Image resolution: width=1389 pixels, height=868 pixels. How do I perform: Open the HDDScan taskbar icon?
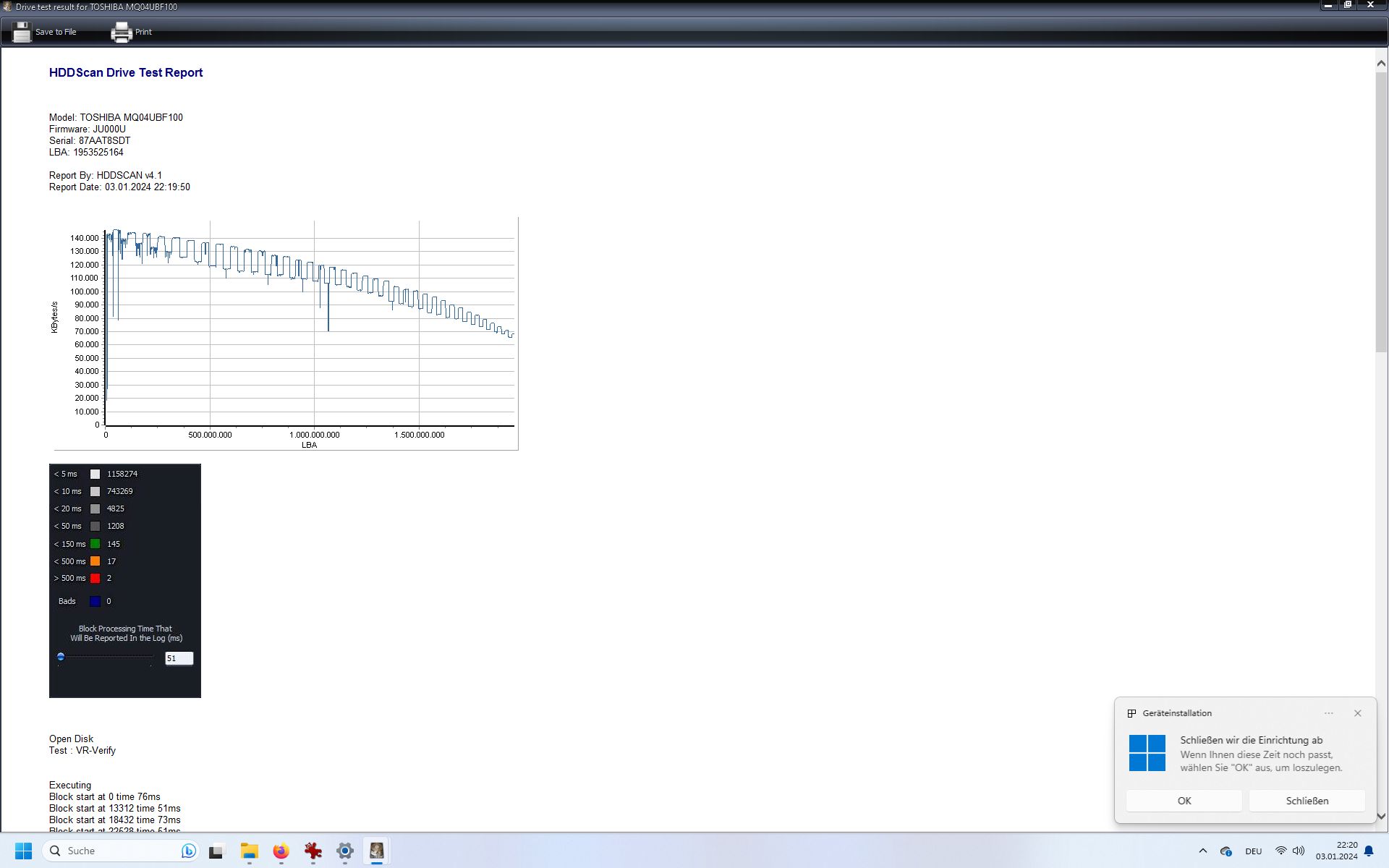(376, 851)
